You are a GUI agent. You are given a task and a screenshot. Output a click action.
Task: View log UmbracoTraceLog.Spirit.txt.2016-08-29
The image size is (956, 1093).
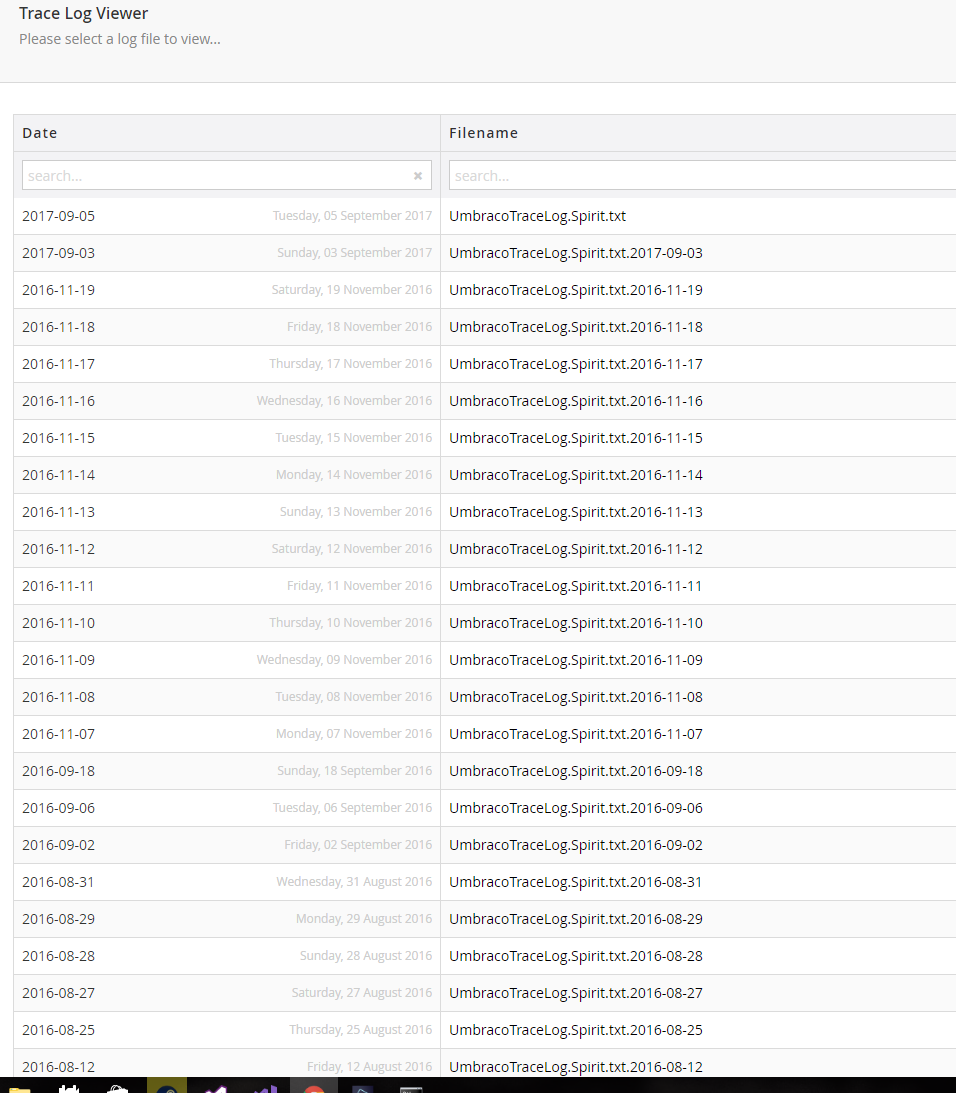click(x=576, y=918)
